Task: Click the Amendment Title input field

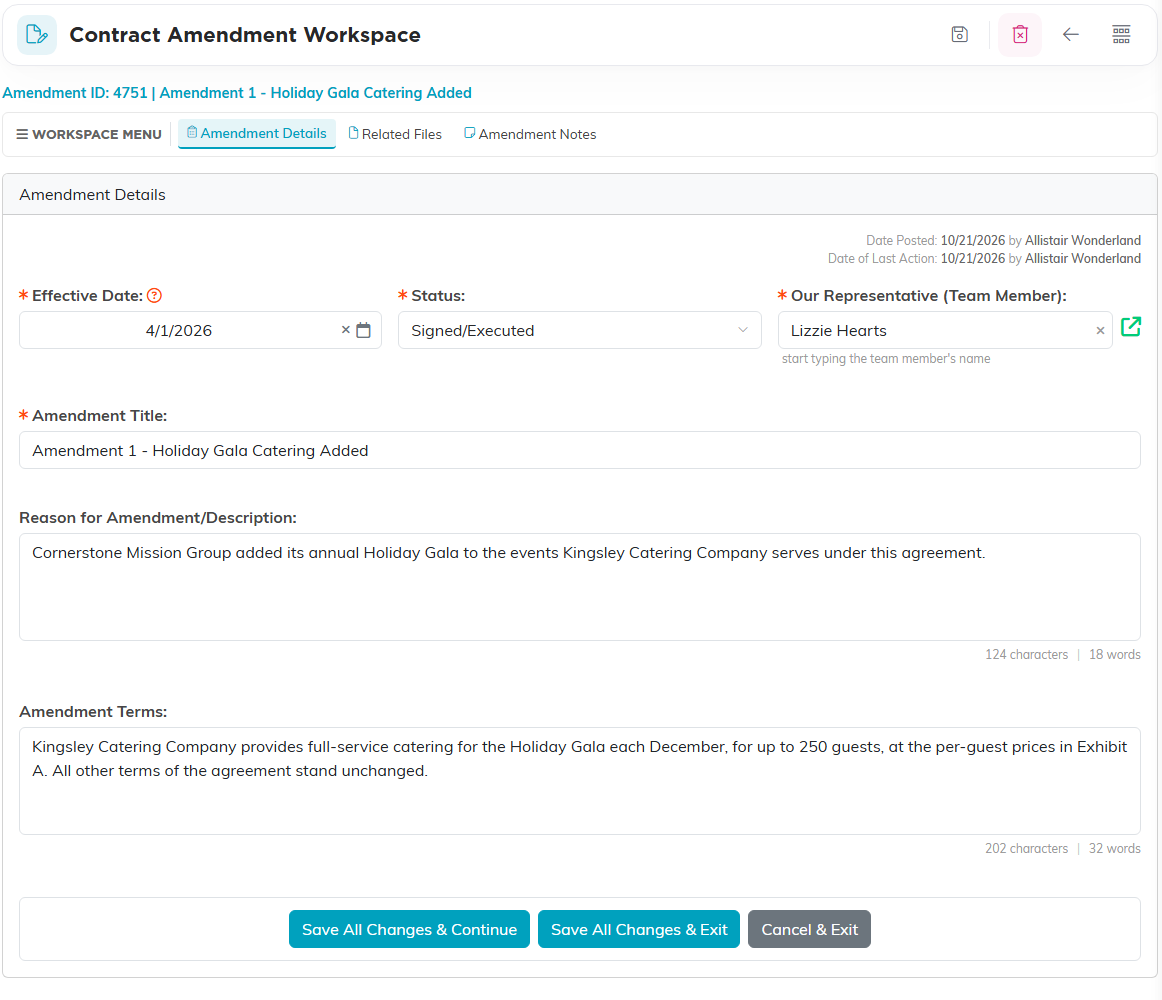Action: (x=580, y=450)
